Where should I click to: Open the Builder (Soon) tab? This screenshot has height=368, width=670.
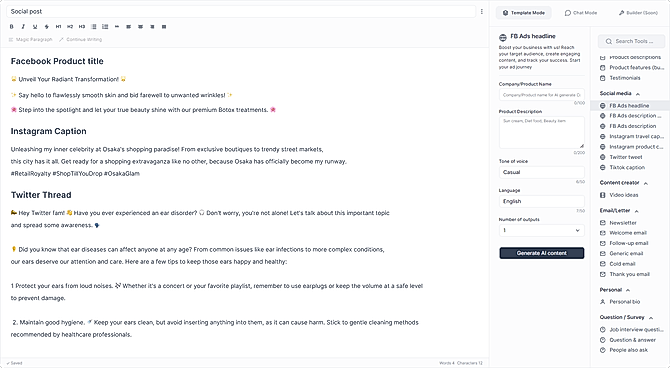pos(638,13)
